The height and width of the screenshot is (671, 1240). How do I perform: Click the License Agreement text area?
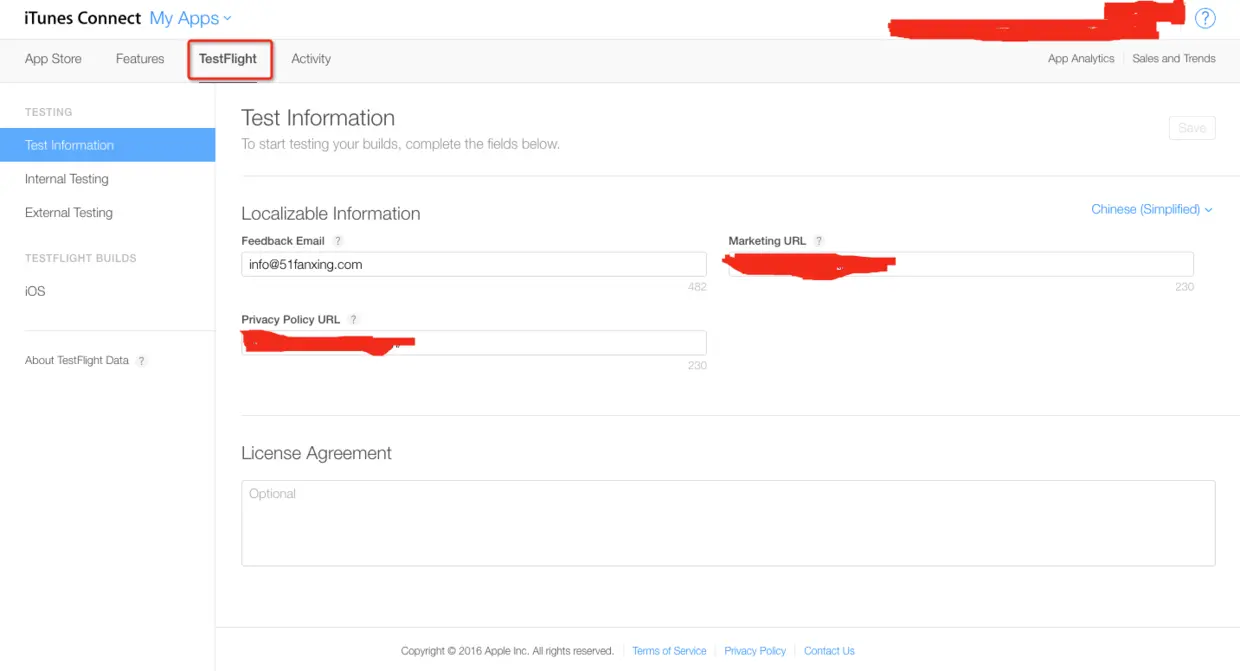[728, 523]
